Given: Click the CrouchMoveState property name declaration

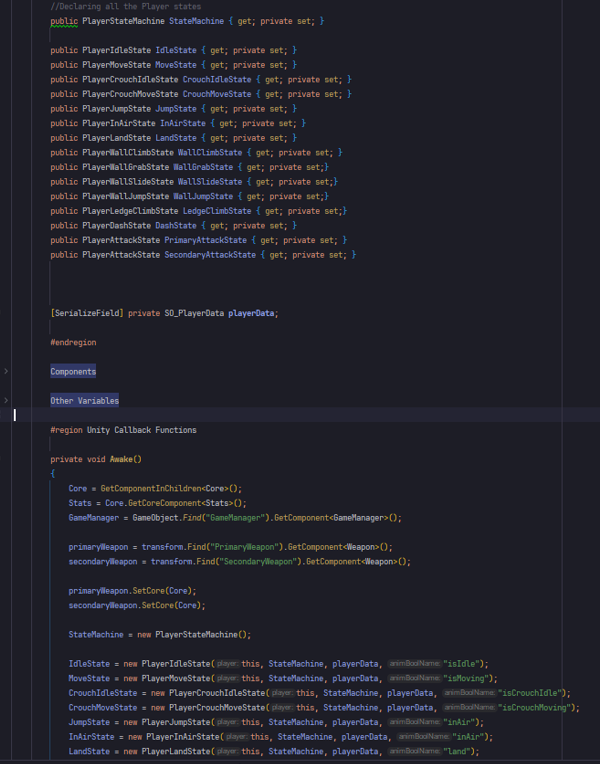Looking at the screenshot, I should 217,95.
